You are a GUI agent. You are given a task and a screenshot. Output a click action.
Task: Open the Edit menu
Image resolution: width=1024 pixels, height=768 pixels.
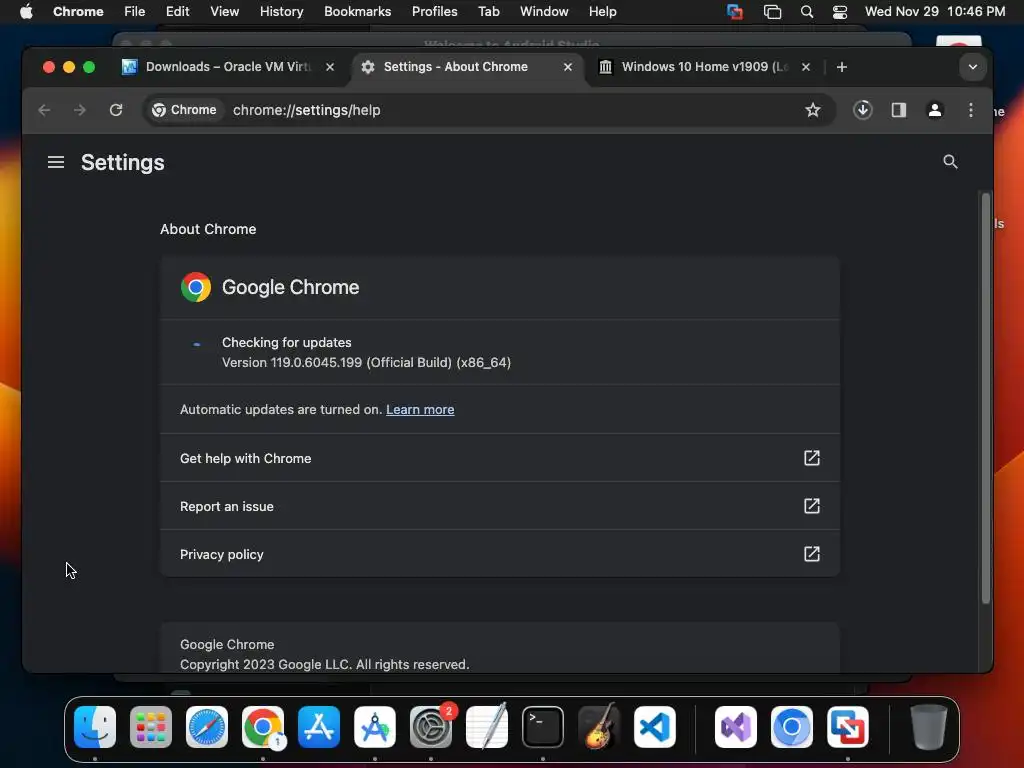(x=177, y=12)
